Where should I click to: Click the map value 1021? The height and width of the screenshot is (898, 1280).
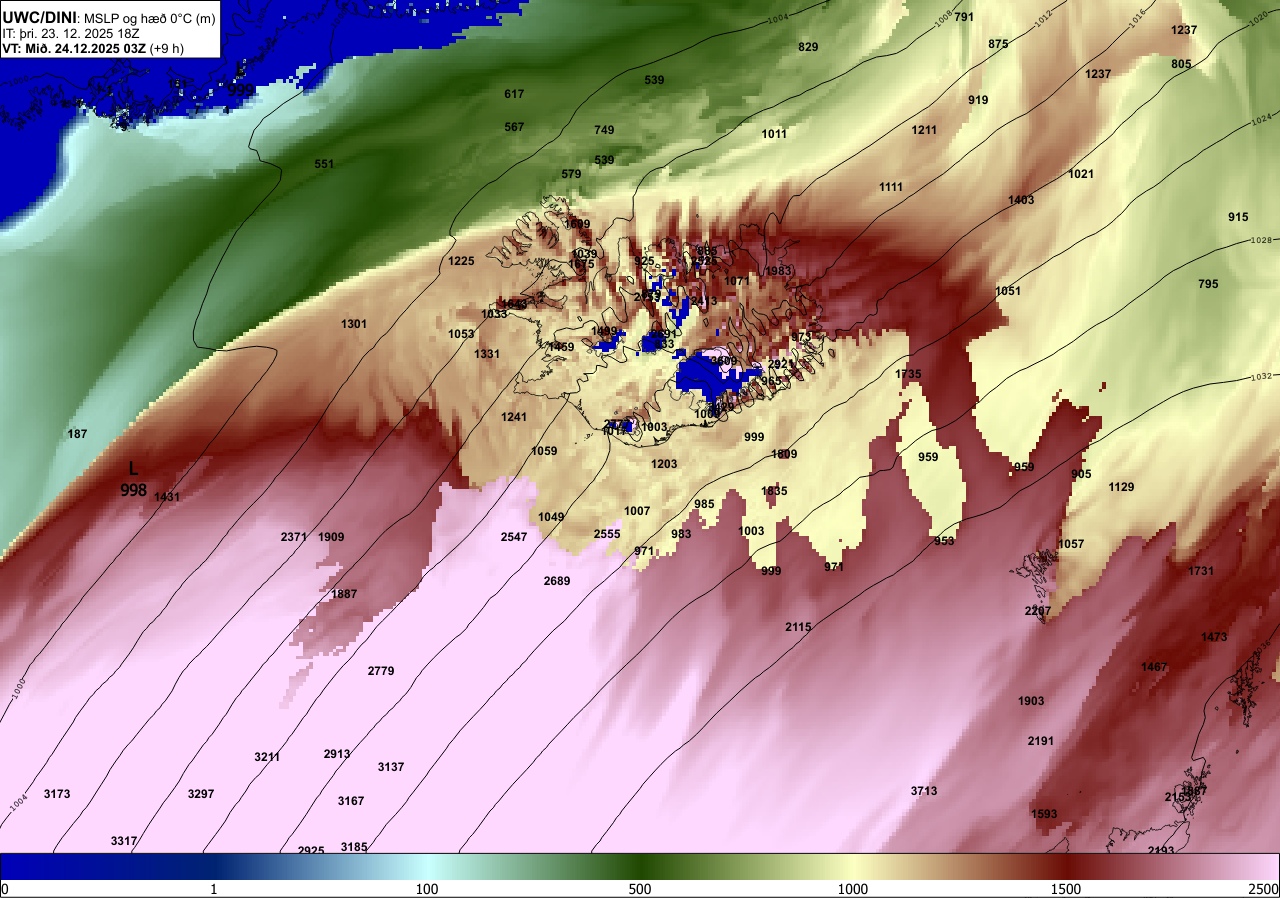point(1081,174)
